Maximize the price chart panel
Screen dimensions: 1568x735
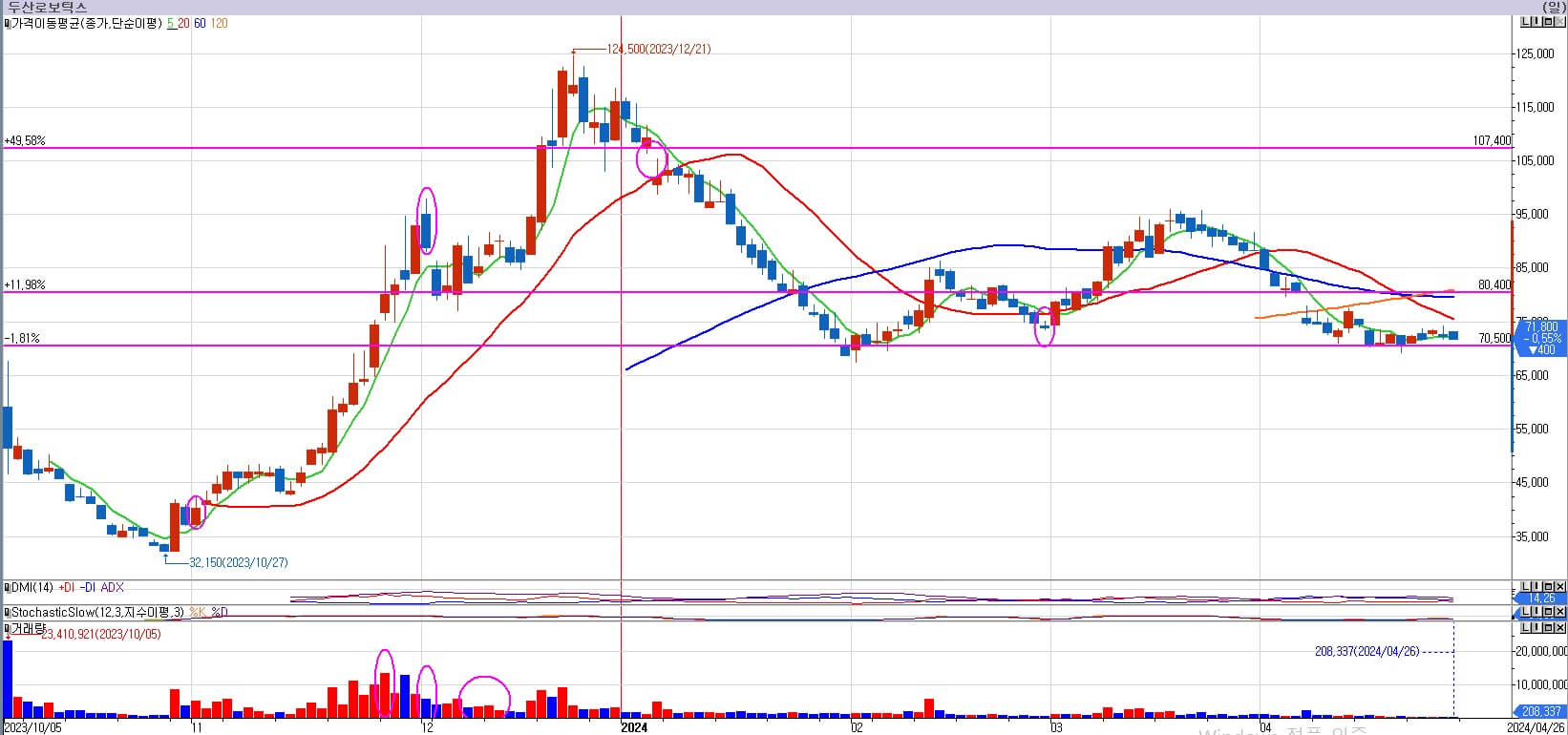1549,22
